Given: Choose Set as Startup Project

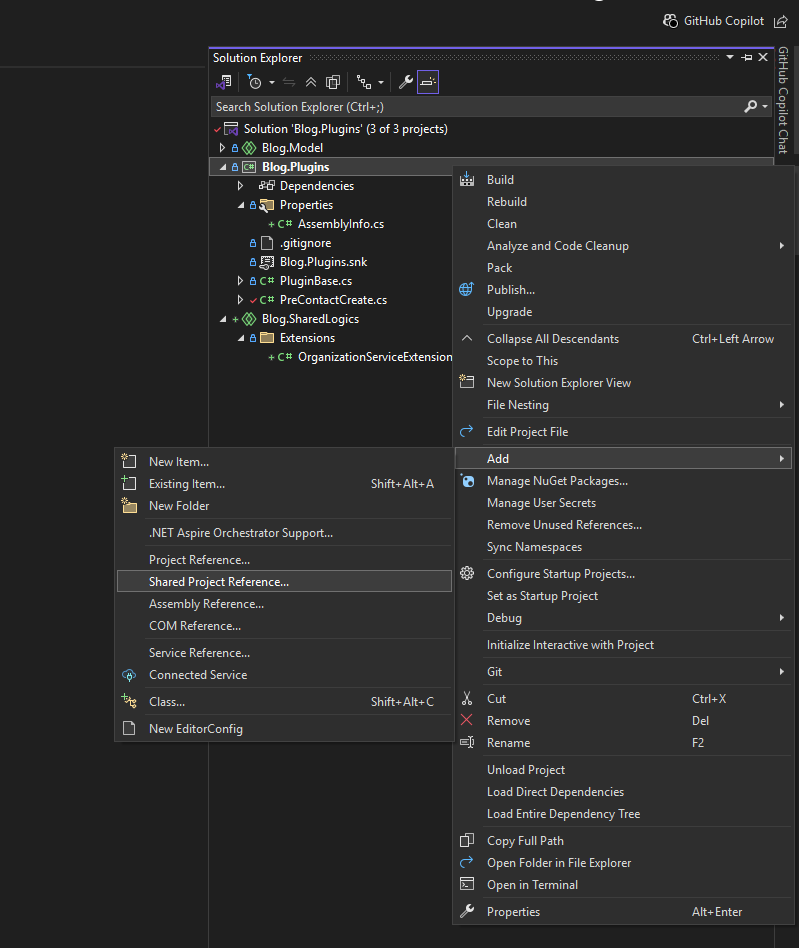Looking at the screenshot, I should pyautogui.click(x=623, y=596).
